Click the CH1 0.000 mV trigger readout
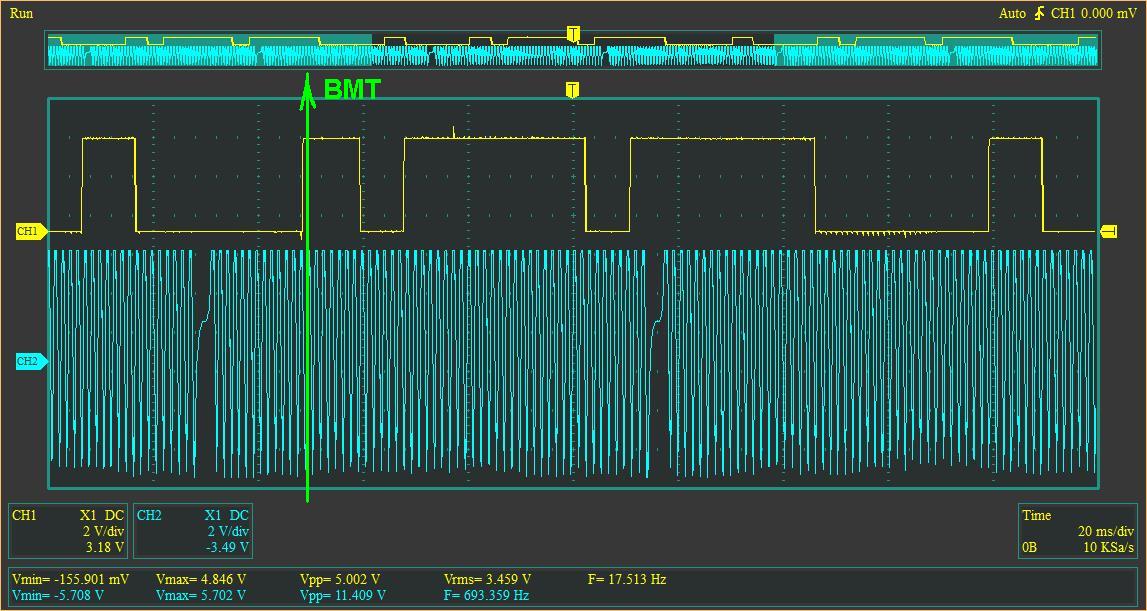The height and width of the screenshot is (611, 1147). pyautogui.click(x=1094, y=13)
